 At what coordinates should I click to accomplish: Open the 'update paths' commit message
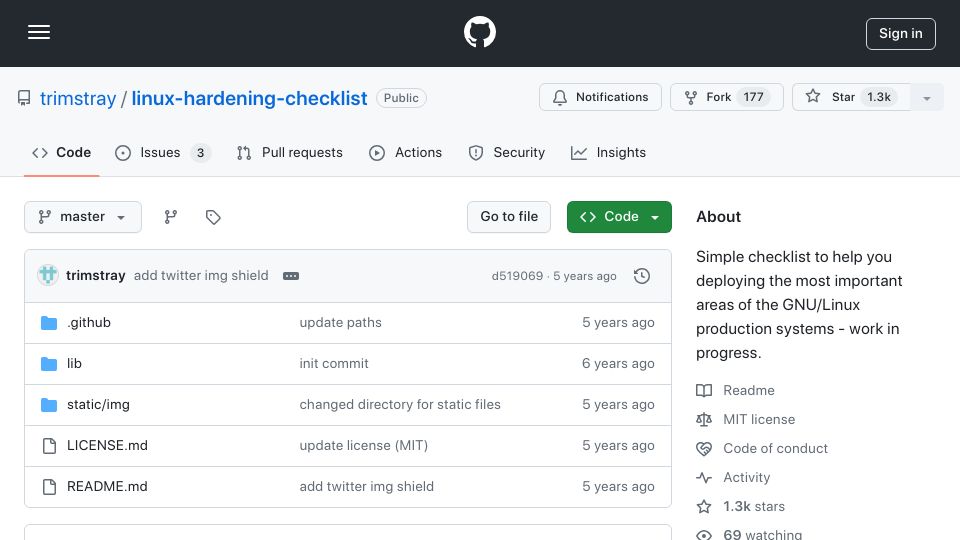click(x=340, y=323)
